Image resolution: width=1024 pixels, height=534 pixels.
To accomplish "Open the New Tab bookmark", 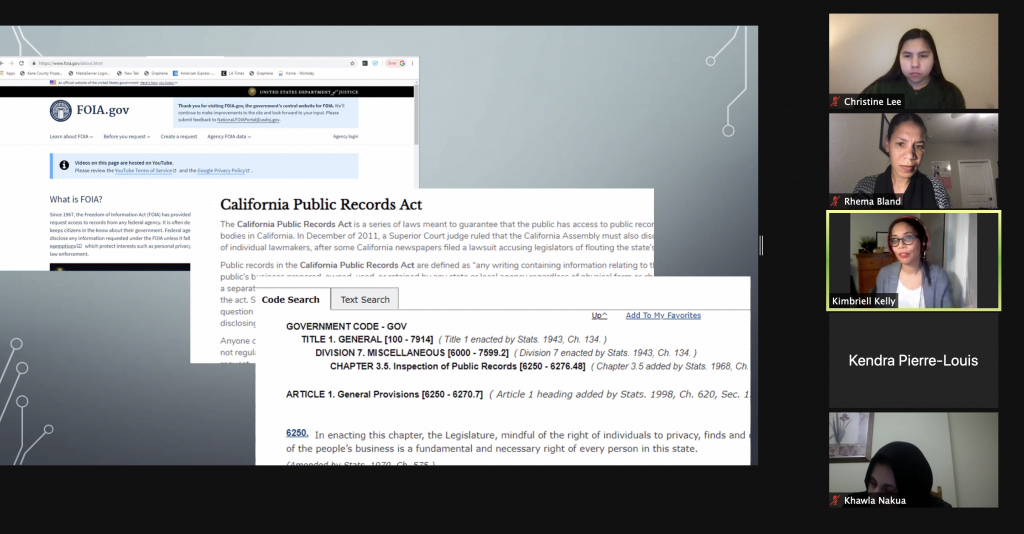I will point(127,73).
